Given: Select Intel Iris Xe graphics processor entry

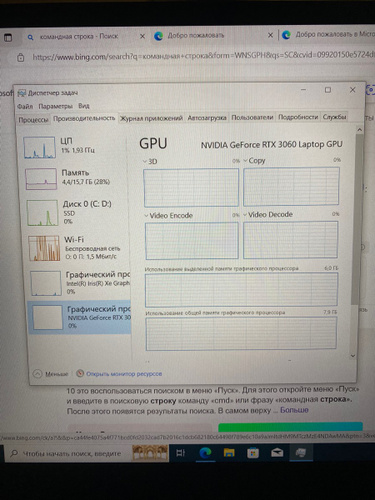Looking at the screenshot, I should click(x=80, y=283).
